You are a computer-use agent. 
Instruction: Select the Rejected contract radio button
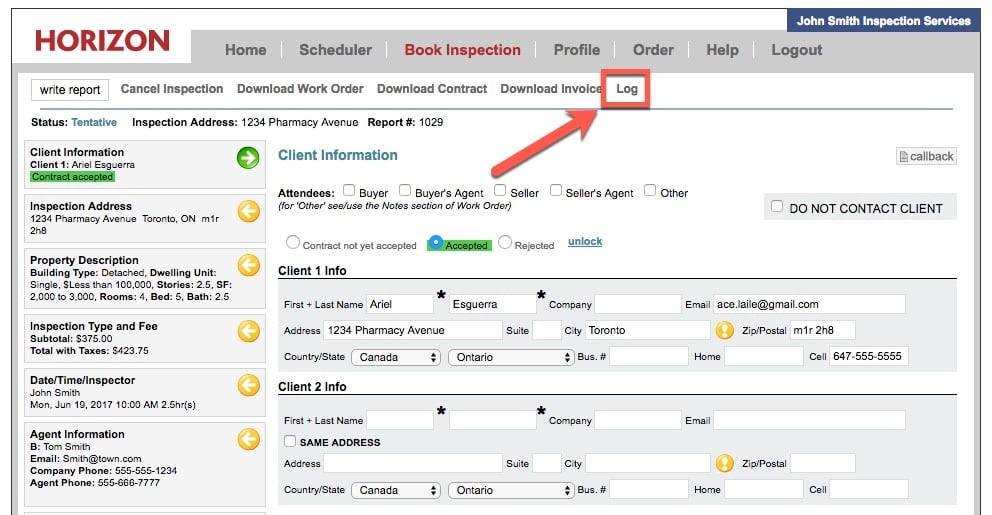tap(505, 242)
